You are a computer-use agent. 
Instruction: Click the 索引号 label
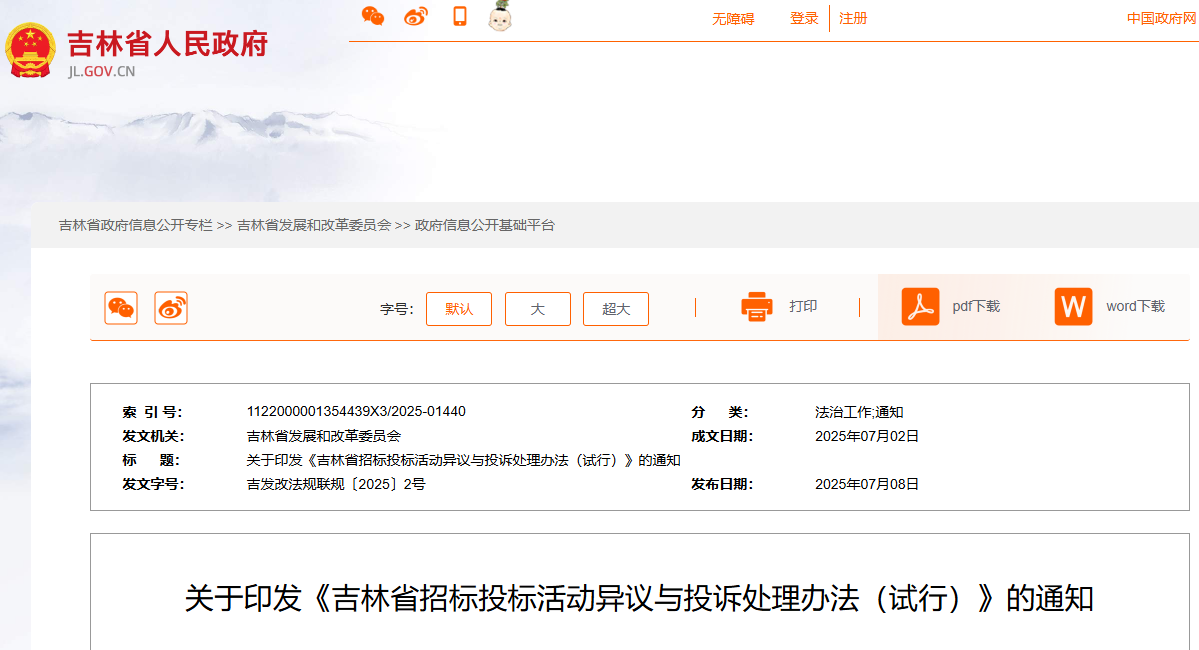[152, 412]
